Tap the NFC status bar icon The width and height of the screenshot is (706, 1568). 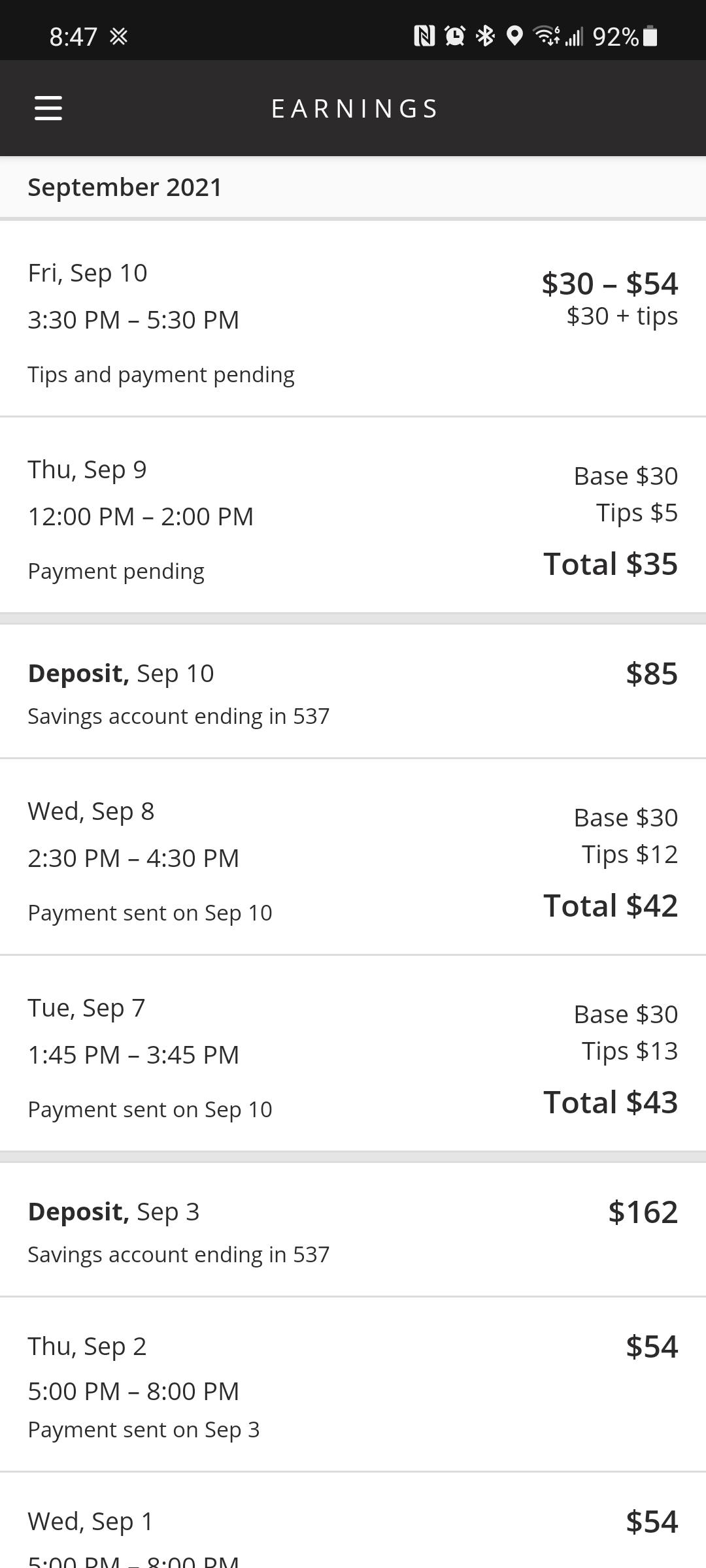[424, 36]
